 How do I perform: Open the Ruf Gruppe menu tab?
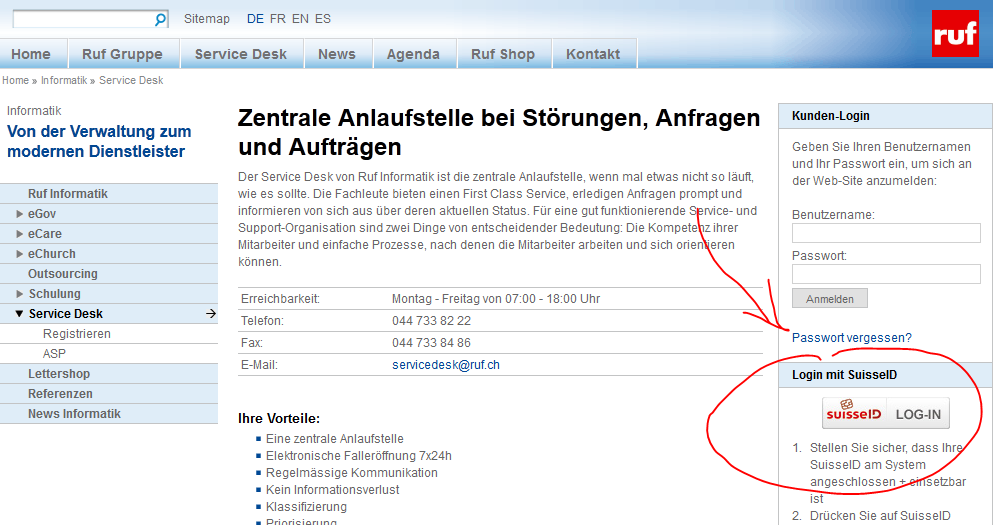tap(122, 54)
